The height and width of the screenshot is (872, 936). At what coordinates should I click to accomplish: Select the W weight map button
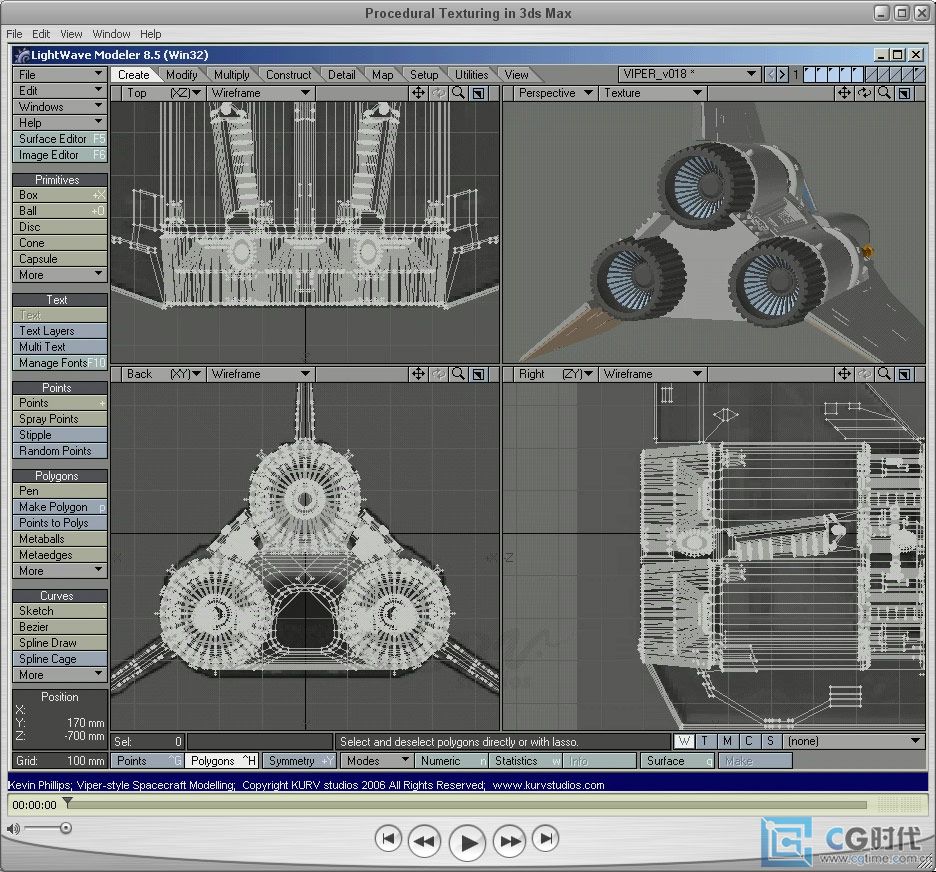click(684, 741)
